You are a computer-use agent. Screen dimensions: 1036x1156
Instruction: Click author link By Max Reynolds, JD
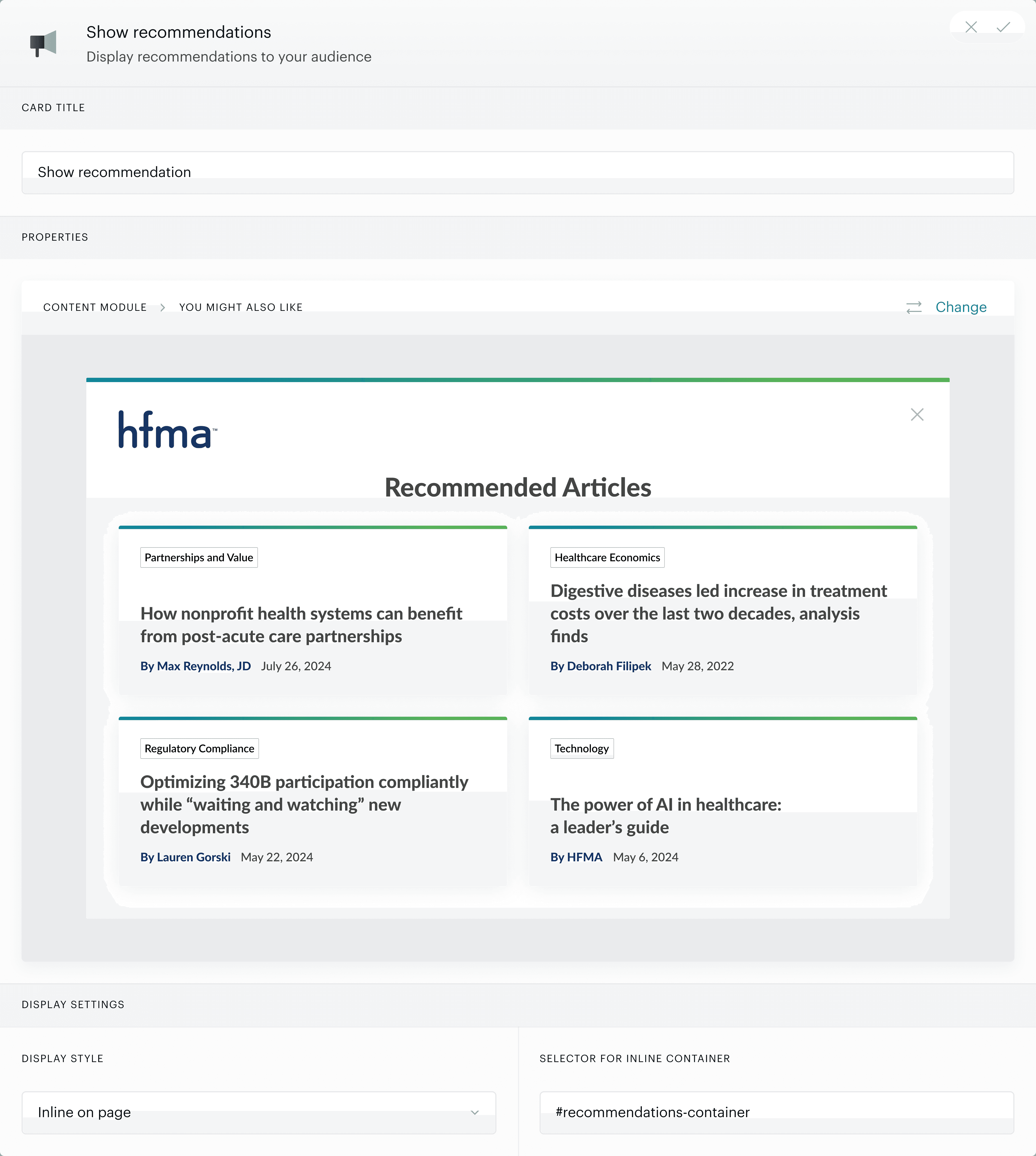point(195,666)
